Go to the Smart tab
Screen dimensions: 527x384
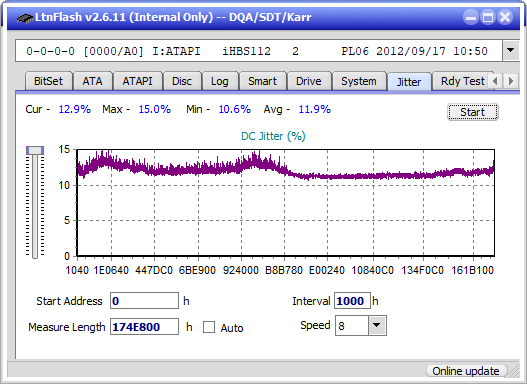[262, 81]
